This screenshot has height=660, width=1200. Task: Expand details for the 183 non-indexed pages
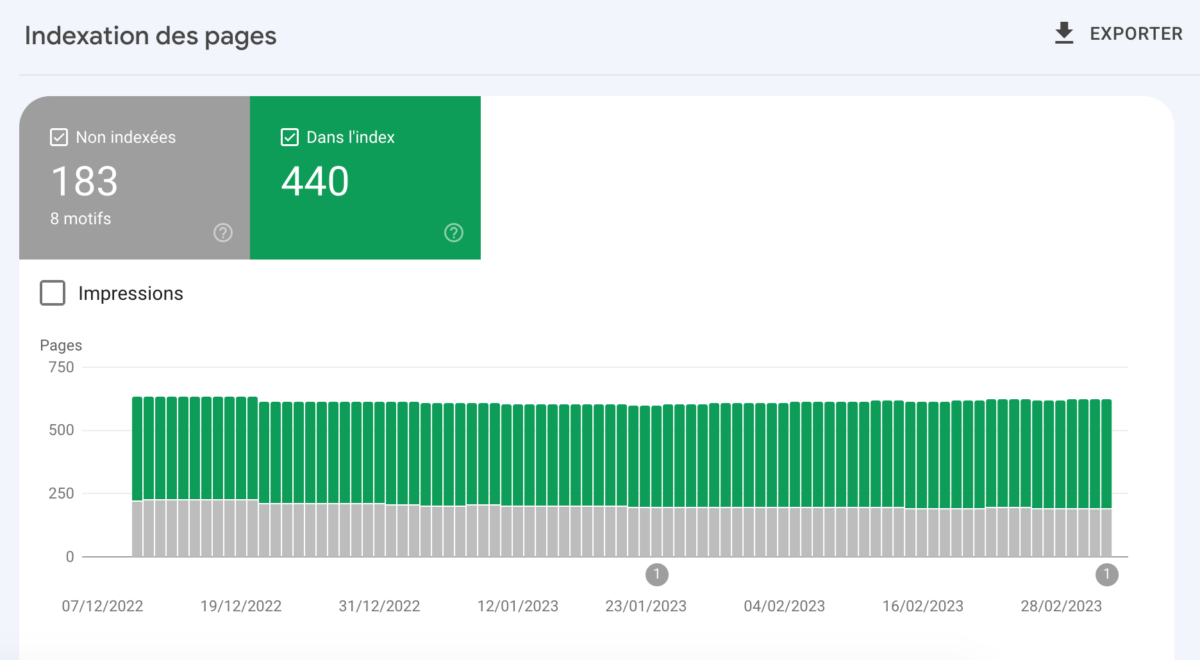click(x=85, y=182)
